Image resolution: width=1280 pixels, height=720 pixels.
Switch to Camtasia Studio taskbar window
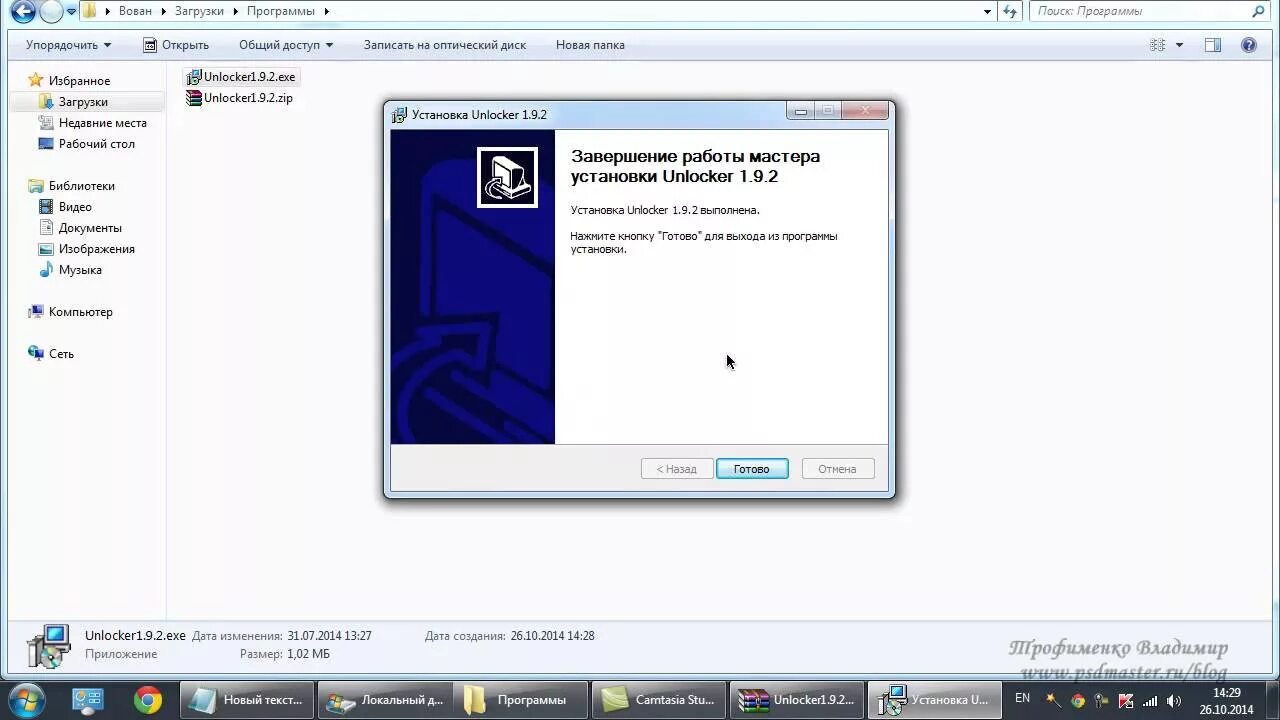pyautogui.click(x=659, y=700)
